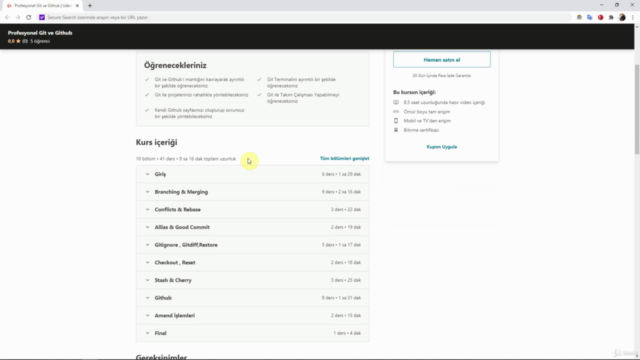Click the star rating icon in header
The width and height of the screenshot is (640, 360).
click(18, 41)
